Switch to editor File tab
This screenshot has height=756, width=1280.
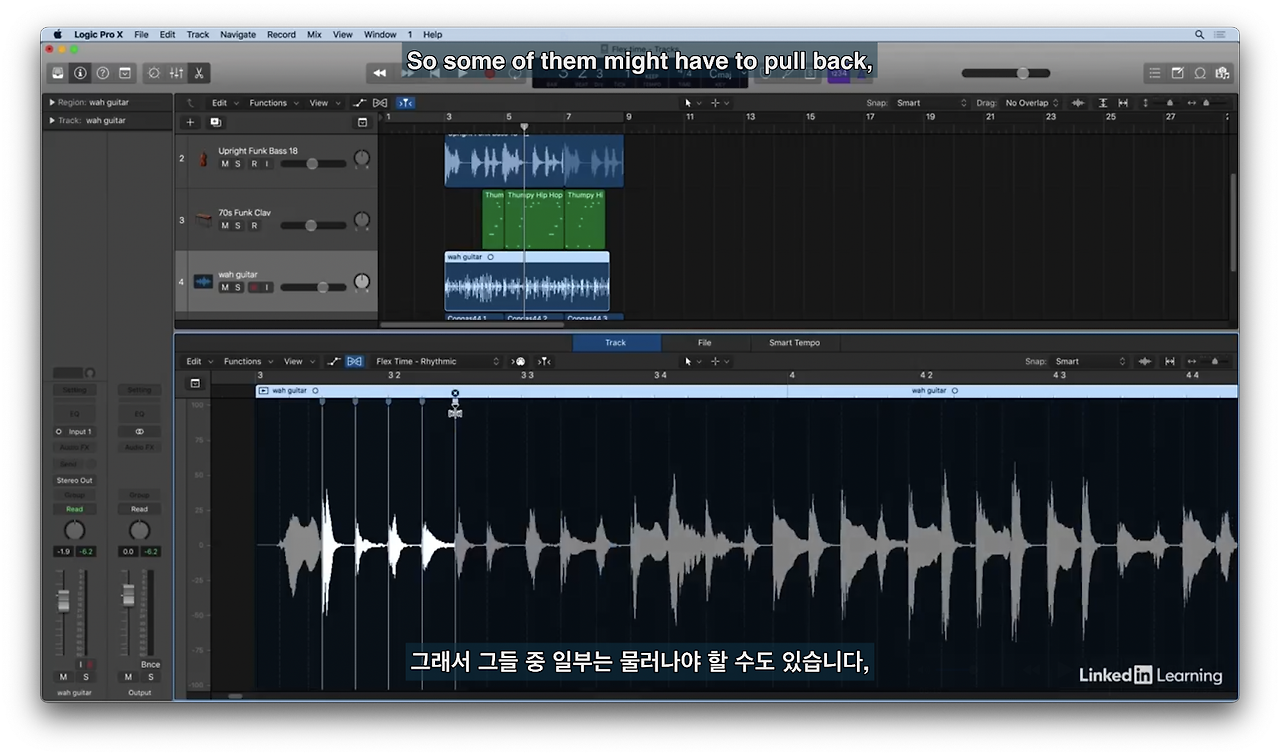(x=705, y=342)
